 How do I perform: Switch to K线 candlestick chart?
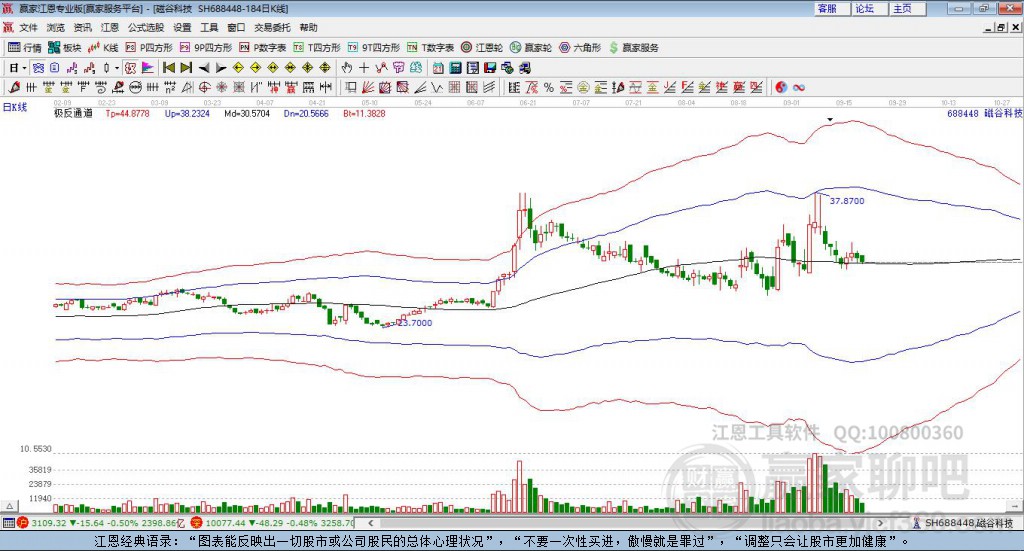point(103,48)
